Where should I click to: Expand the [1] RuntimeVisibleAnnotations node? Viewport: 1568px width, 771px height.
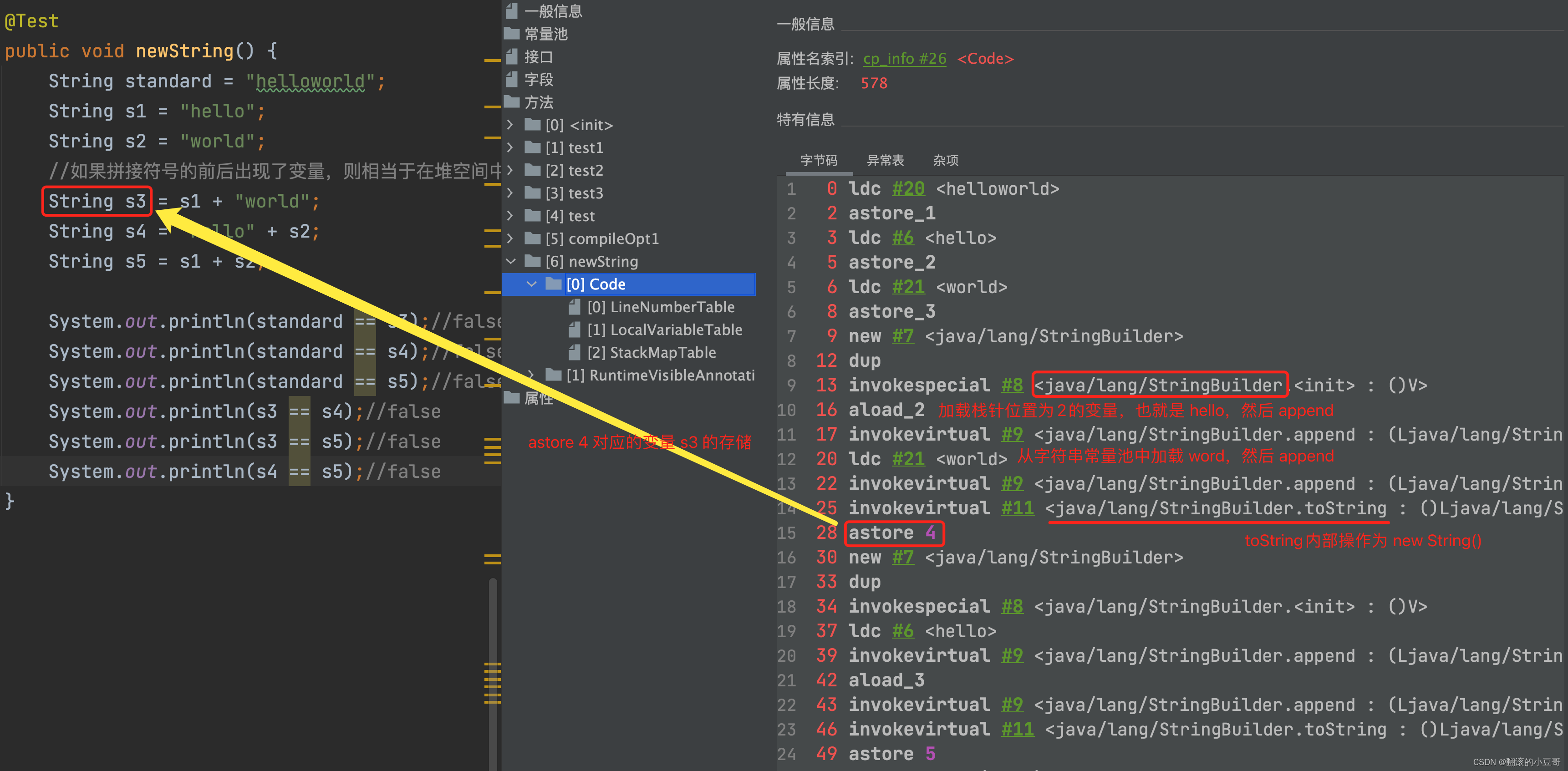pos(531,375)
